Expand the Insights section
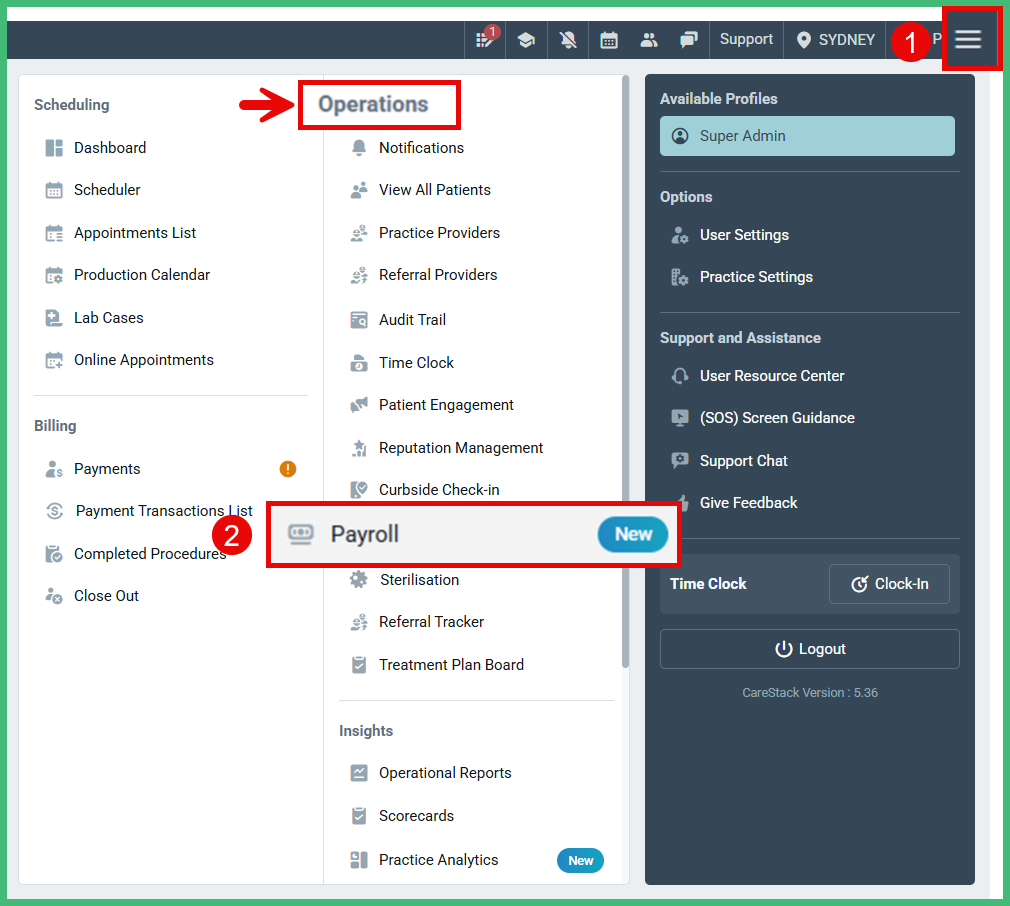Screen dimensions: 1010x906 (366, 731)
